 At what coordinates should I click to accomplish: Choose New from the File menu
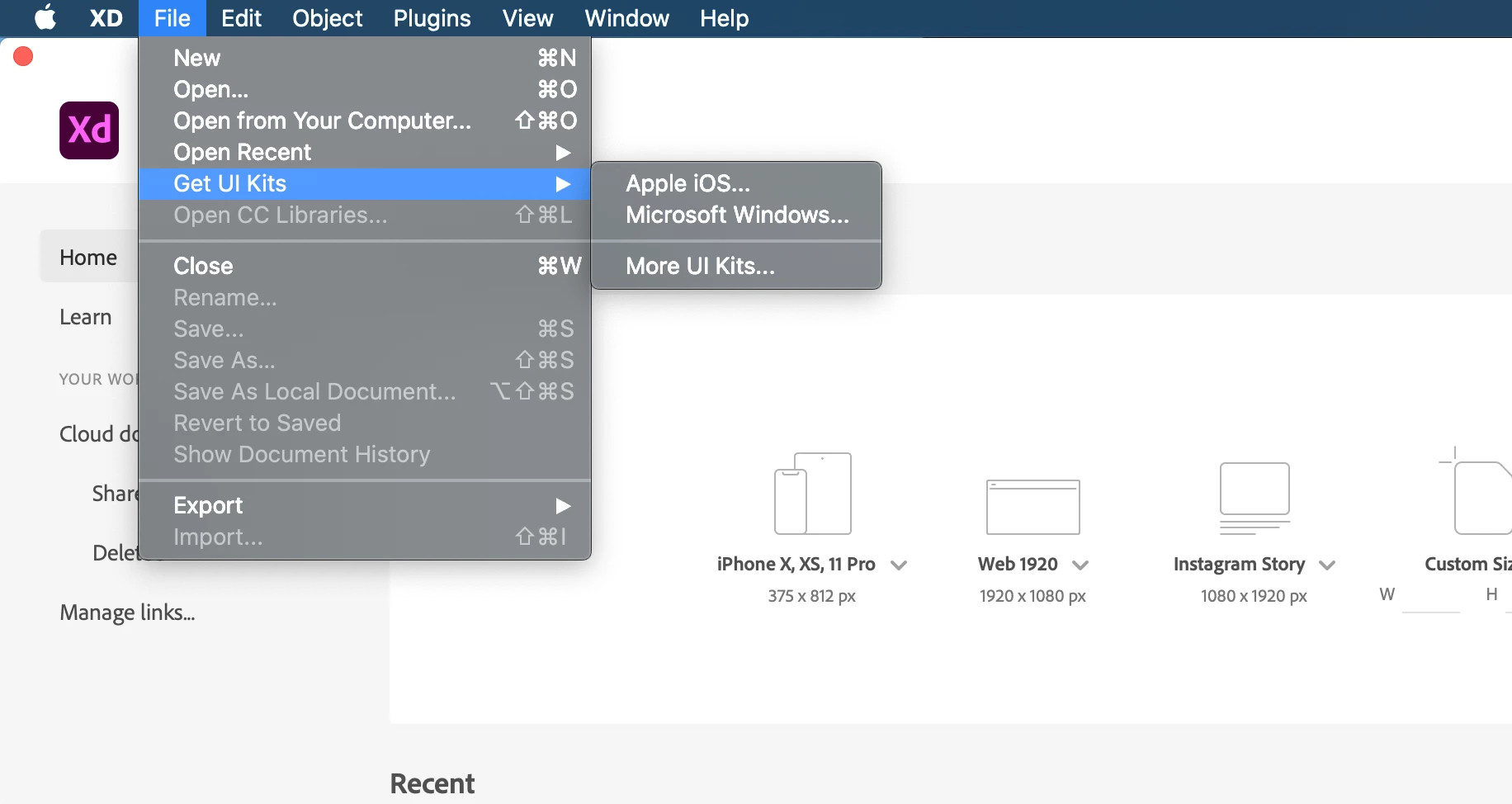(x=365, y=58)
